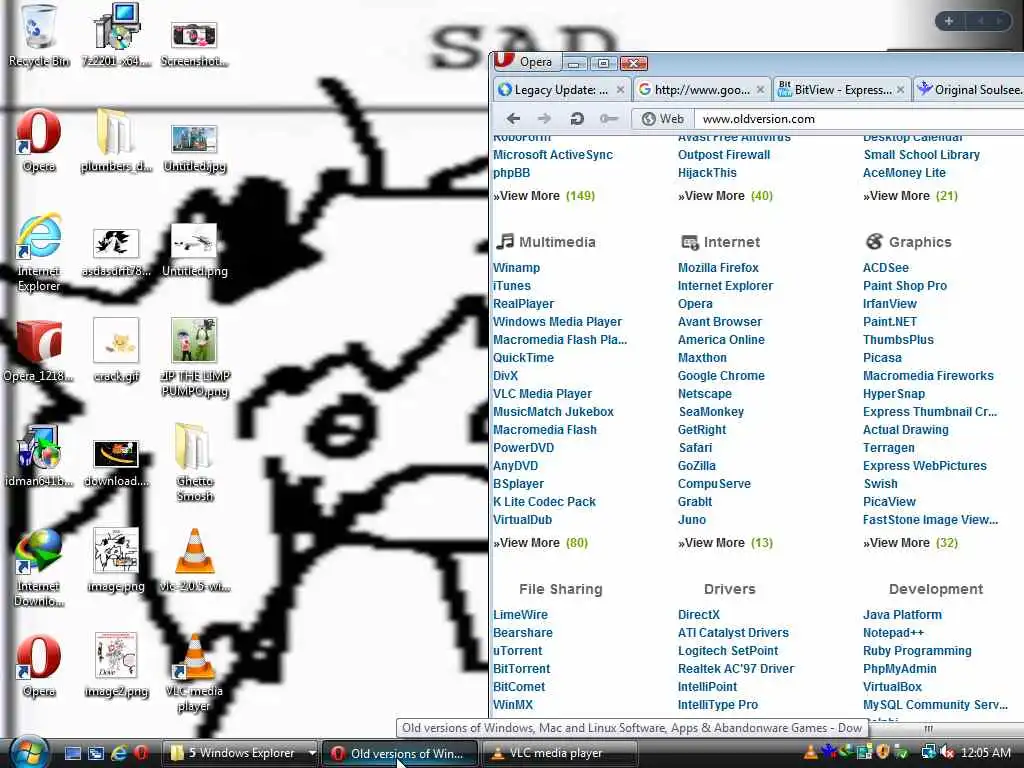Open ZIP THE LIMP PUMPO.png file
1024x768 pixels.
coord(194,358)
